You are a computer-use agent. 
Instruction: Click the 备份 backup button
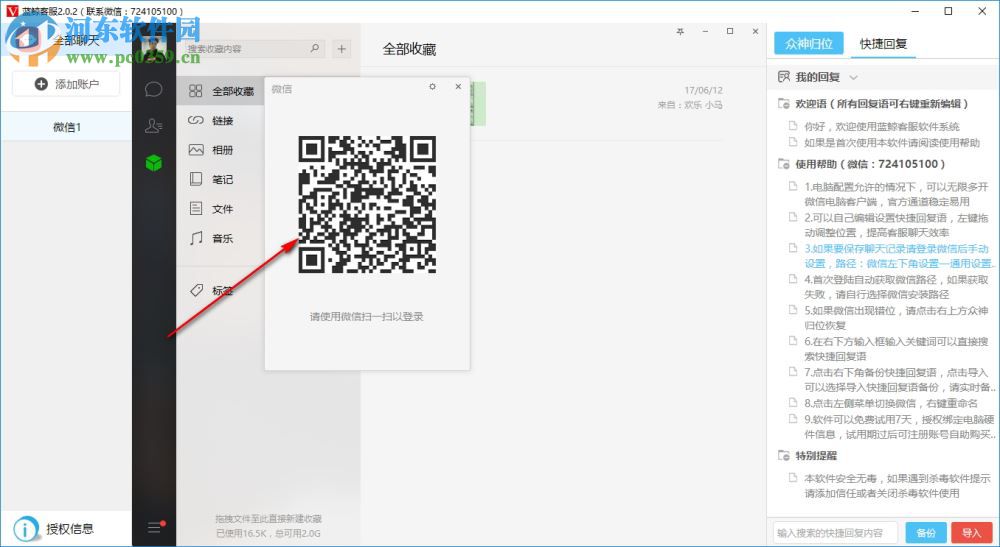coord(925,533)
